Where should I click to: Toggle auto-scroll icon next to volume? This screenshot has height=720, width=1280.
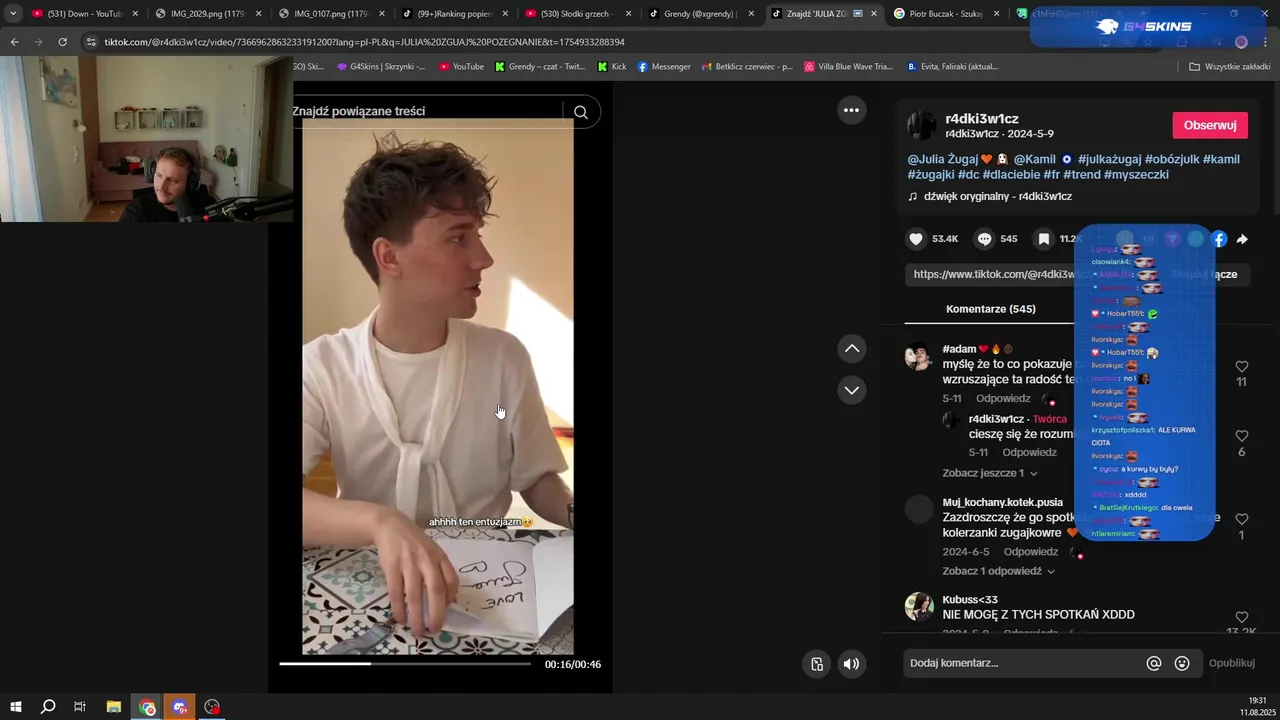[817, 664]
